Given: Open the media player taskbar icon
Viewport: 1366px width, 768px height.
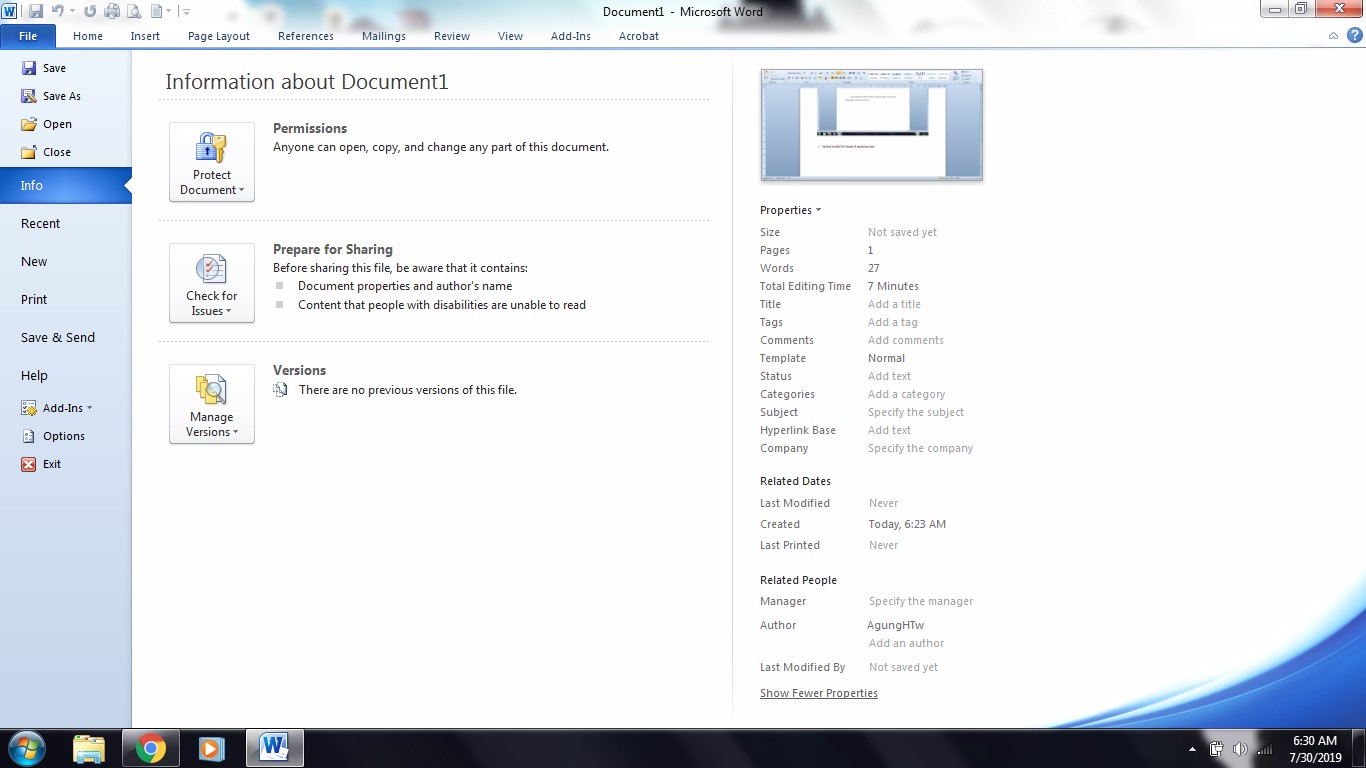Looking at the screenshot, I should coord(211,748).
